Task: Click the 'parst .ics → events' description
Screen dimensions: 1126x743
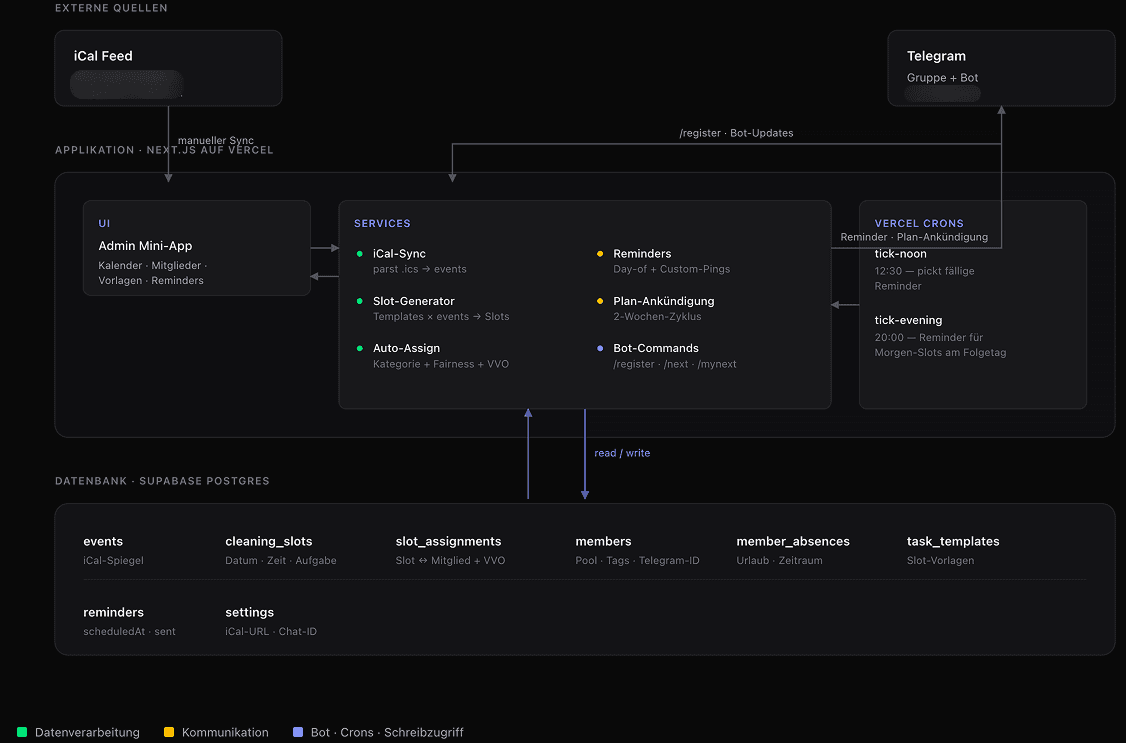Action: (419, 269)
